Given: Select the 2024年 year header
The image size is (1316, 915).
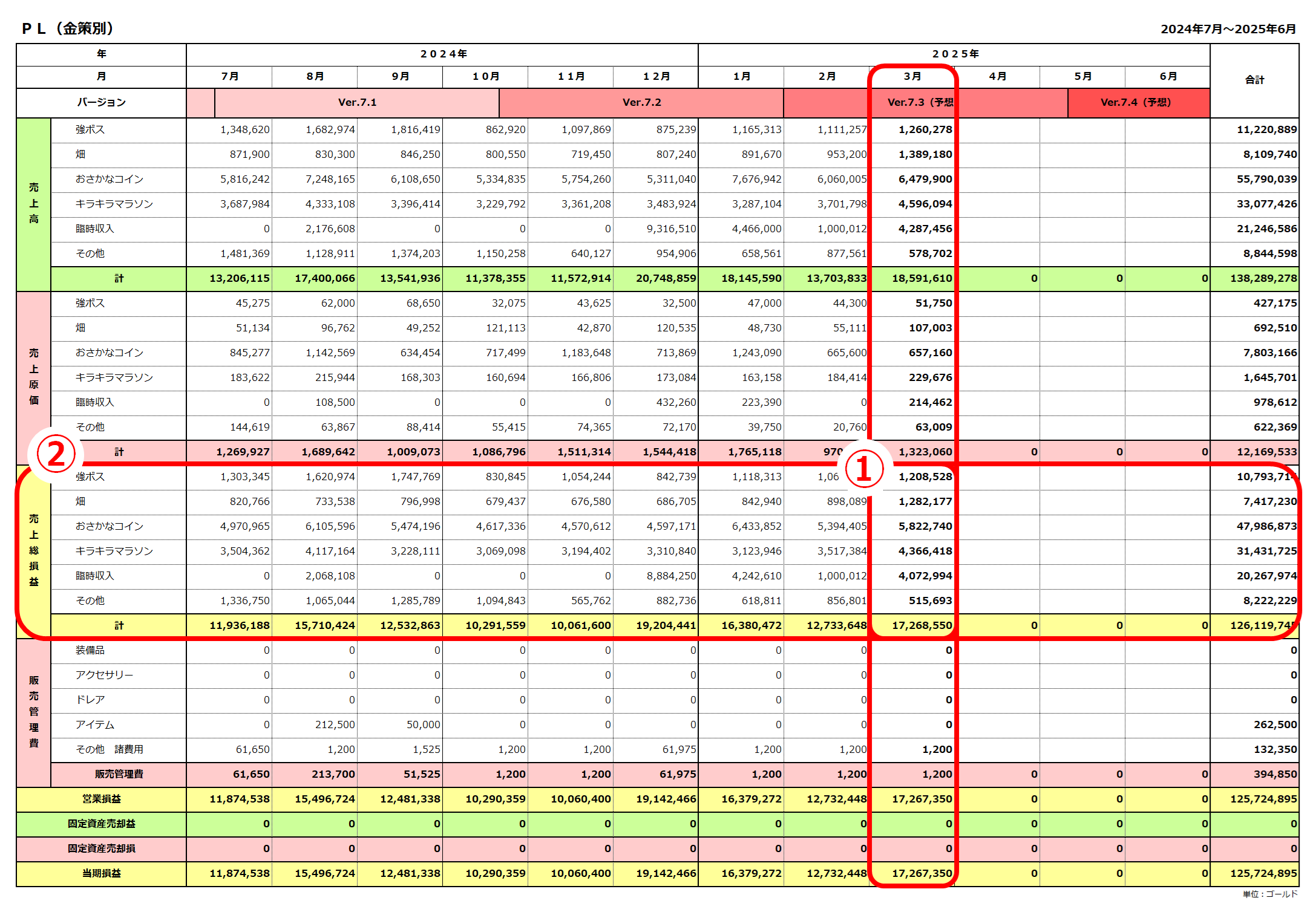Looking at the screenshot, I should coord(442,54).
